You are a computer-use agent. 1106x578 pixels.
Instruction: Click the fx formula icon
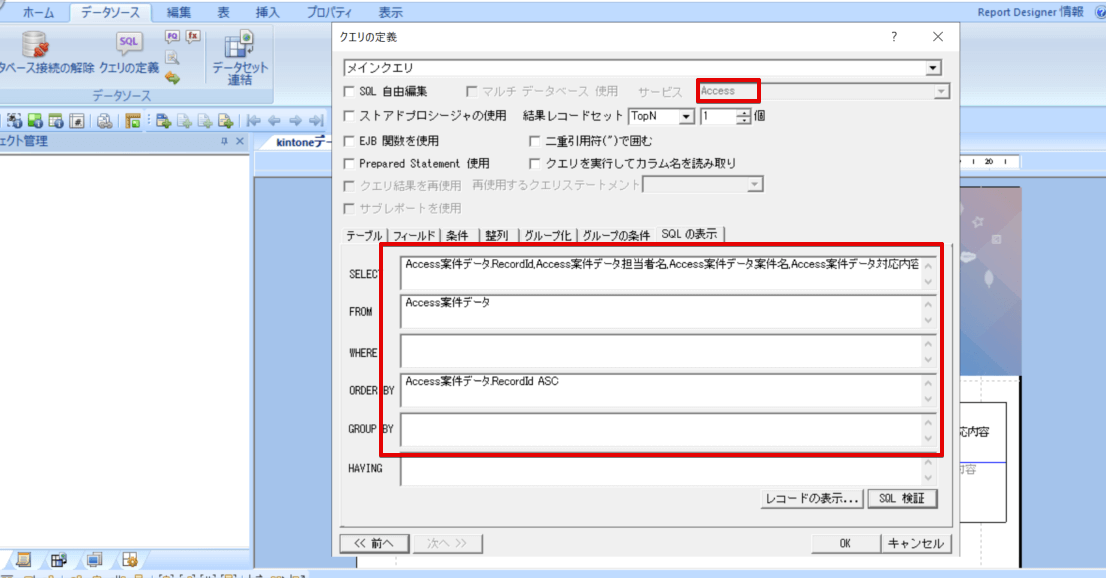click(193, 37)
